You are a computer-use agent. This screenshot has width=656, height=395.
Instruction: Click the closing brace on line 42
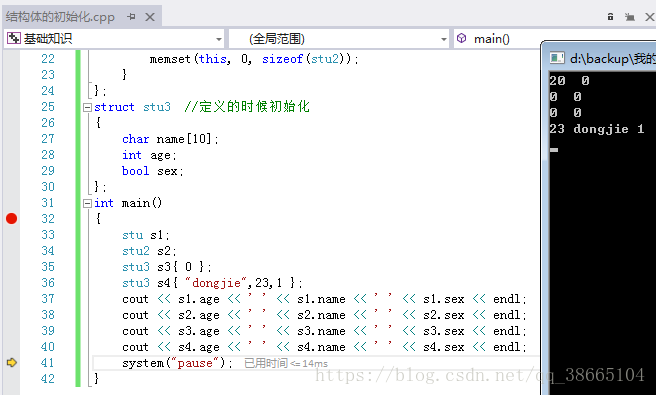[x=97, y=379]
